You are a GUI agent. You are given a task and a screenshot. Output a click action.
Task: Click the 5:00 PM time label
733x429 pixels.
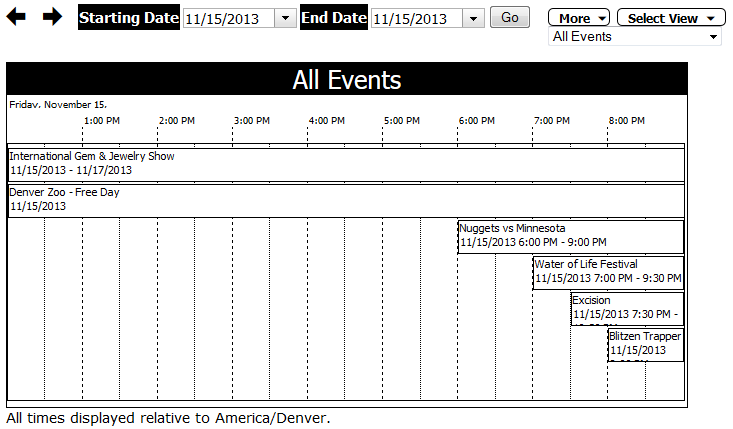coord(402,121)
